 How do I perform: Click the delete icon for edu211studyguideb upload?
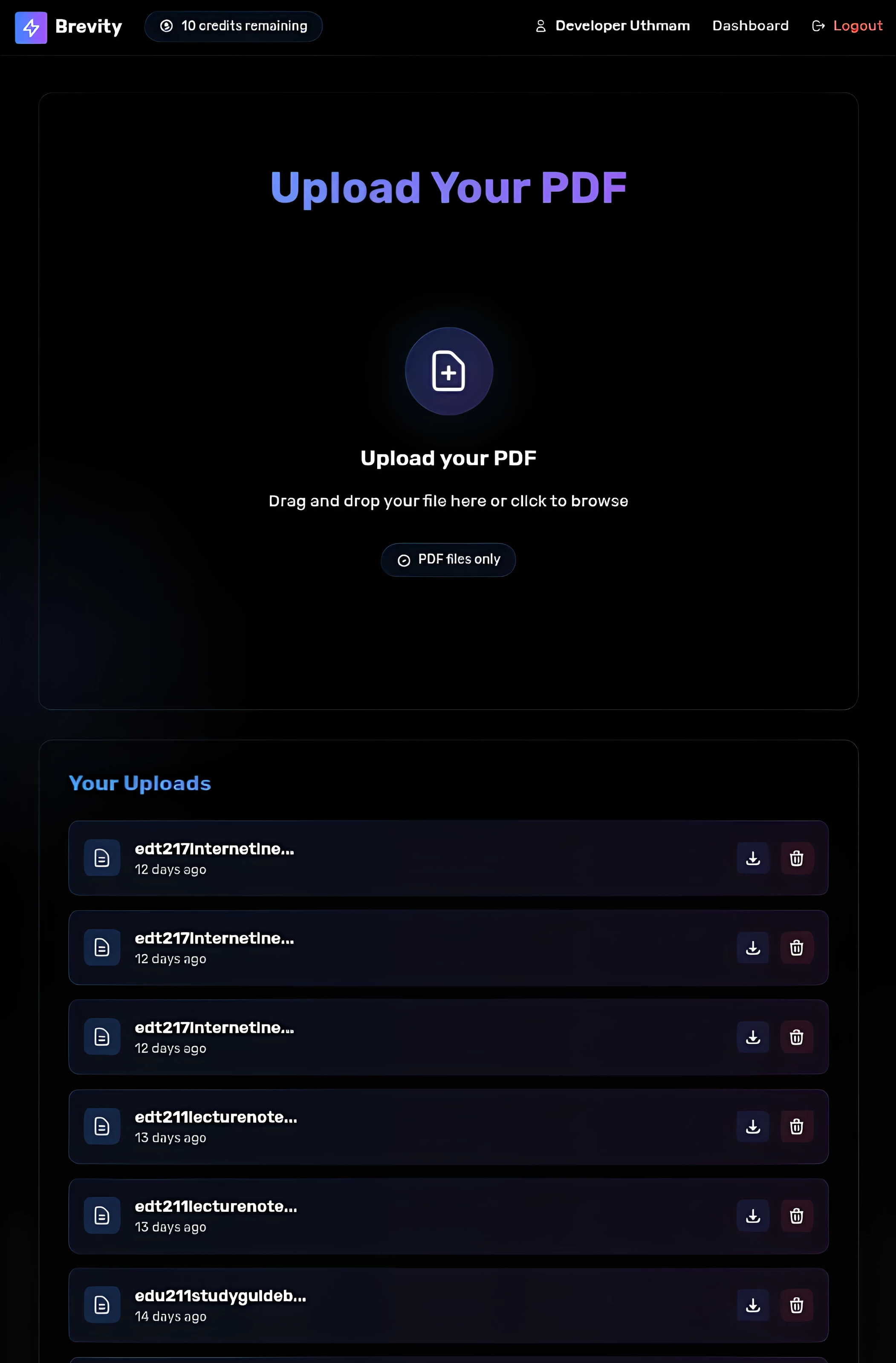[x=796, y=1305]
